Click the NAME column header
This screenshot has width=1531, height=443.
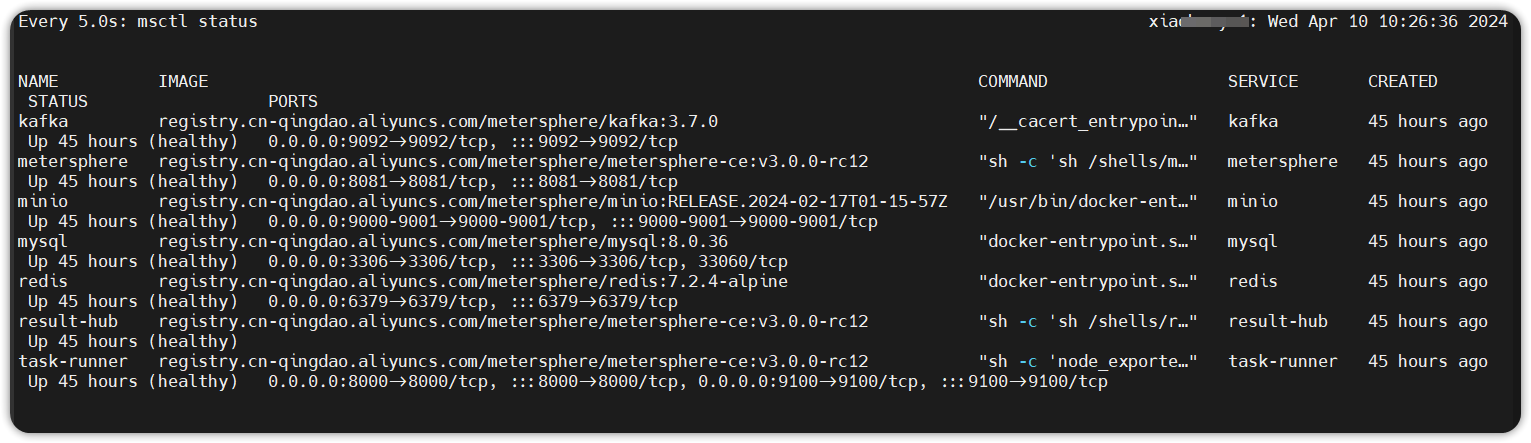click(x=38, y=82)
